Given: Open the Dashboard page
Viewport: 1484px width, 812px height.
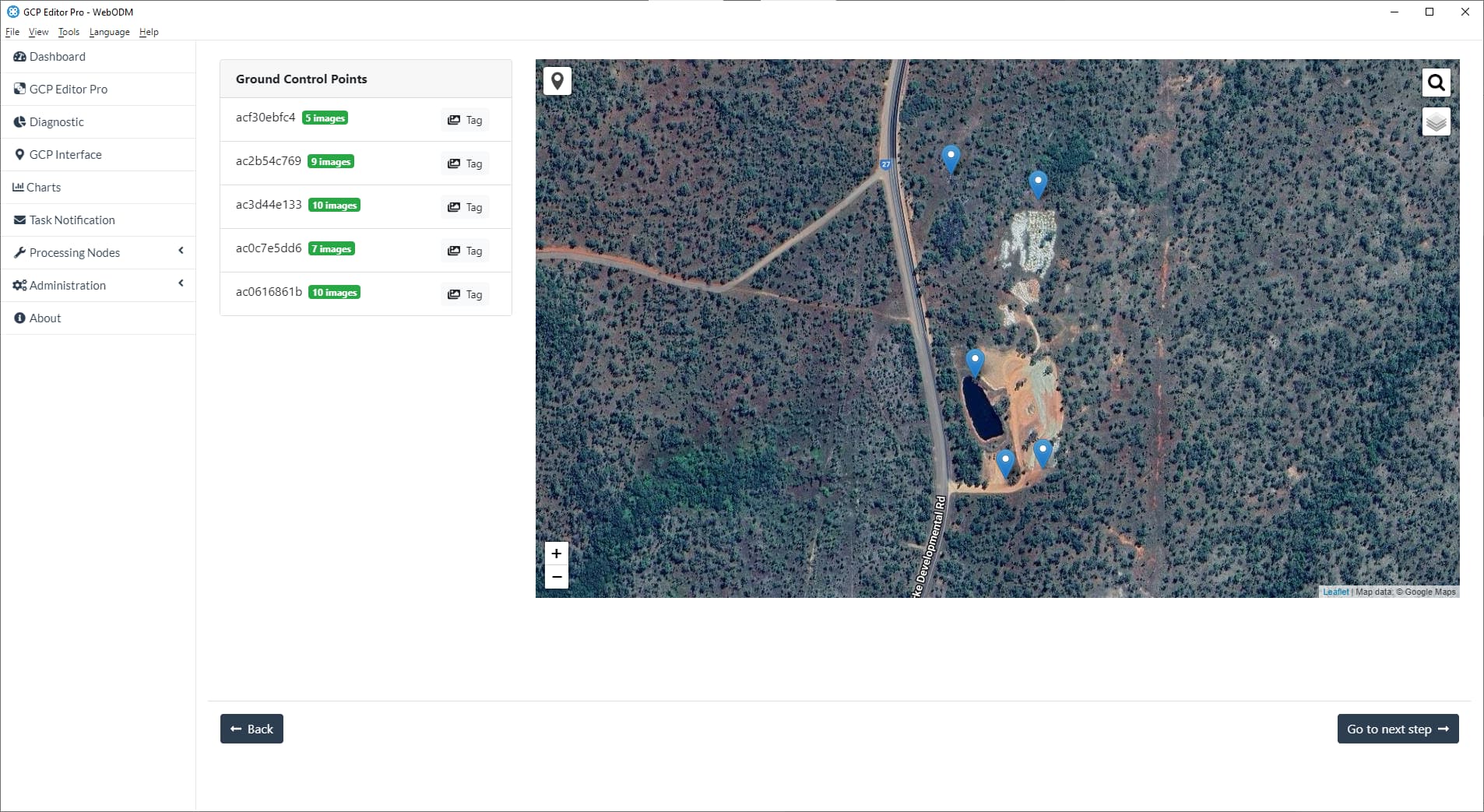Looking at the screenshot, I should tap(57, 57).
